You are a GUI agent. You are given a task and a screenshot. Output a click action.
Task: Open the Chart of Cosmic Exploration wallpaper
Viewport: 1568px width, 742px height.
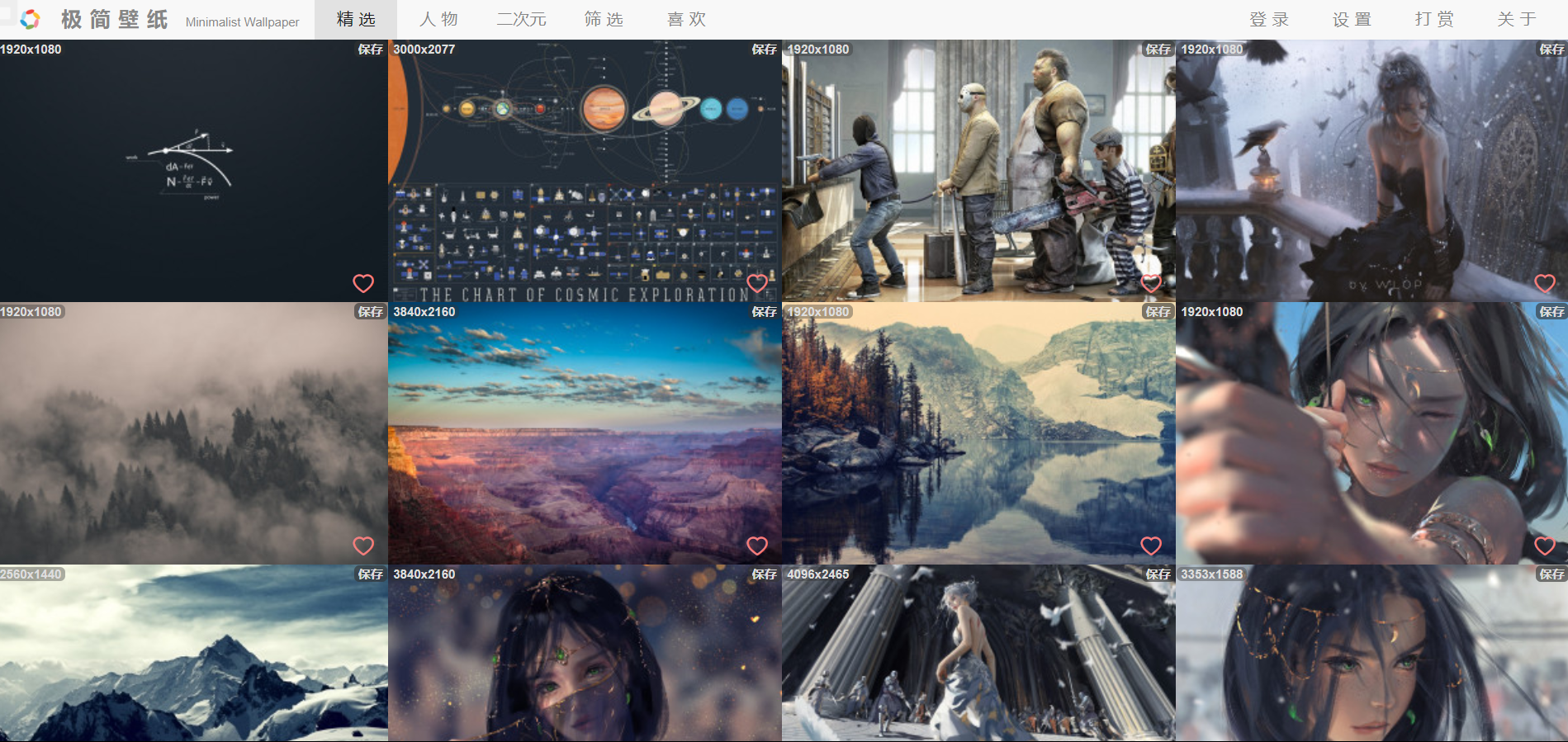point(585,171)
